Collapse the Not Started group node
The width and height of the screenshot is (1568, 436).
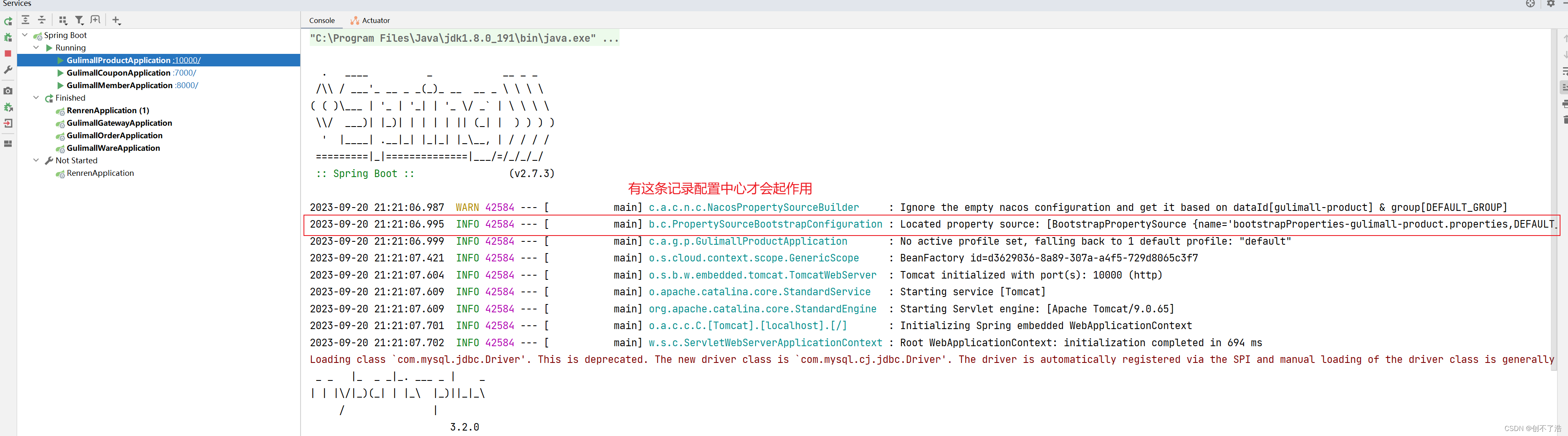coord(36,160)
